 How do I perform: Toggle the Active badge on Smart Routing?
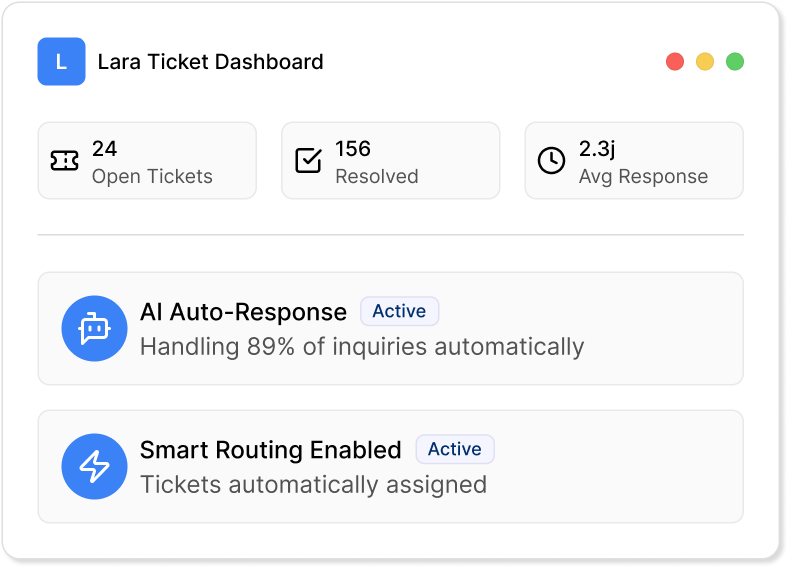point(455,450)
